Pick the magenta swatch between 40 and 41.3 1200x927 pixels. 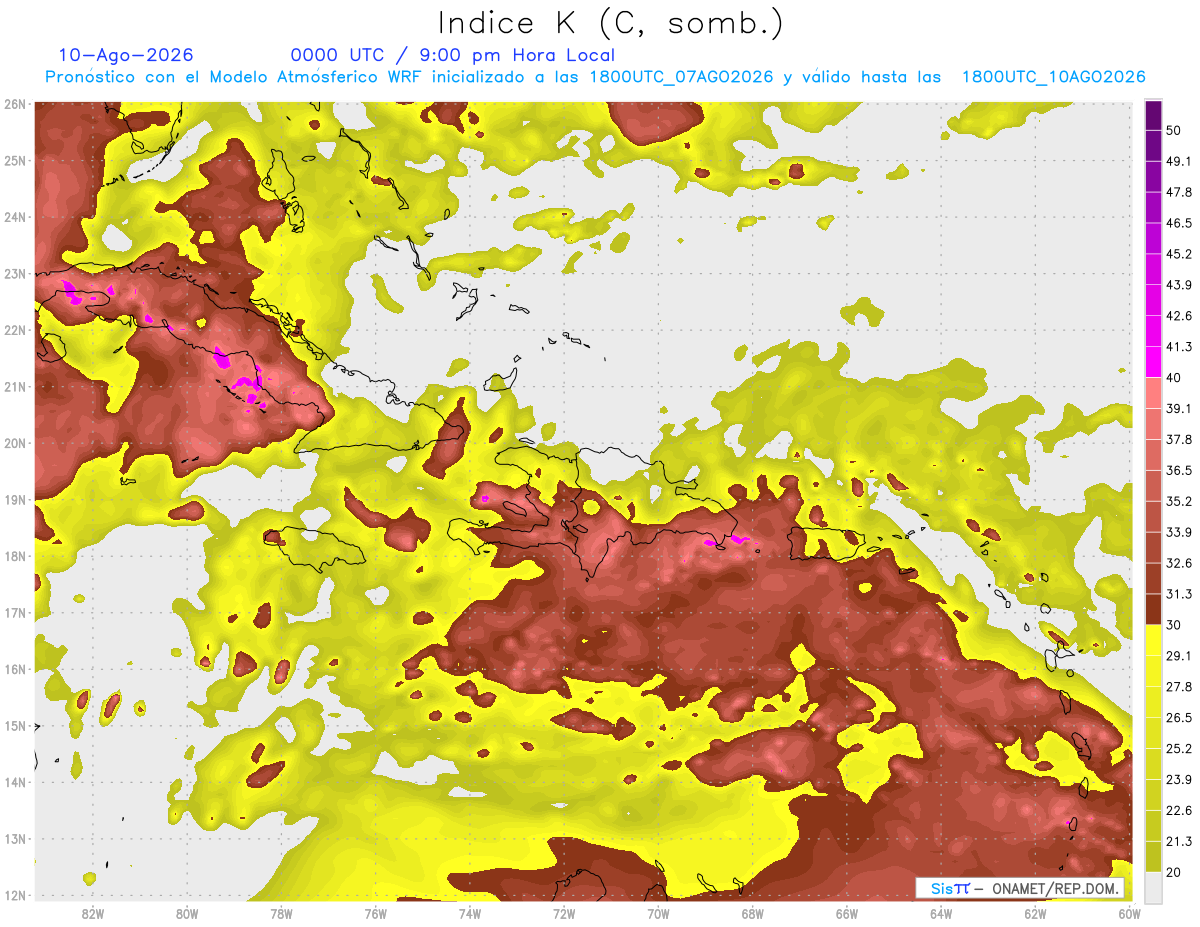[x=1153, y=362]
